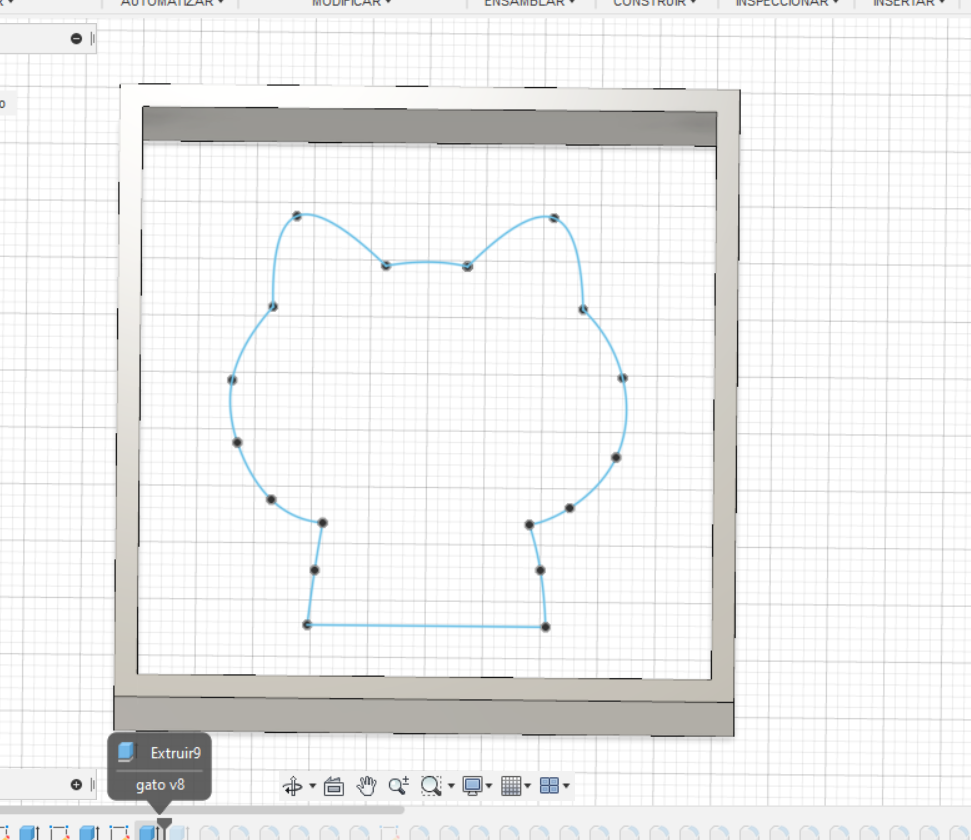
Task: Expand the Viewports dropdown arrow
Action: pos(566,786)
